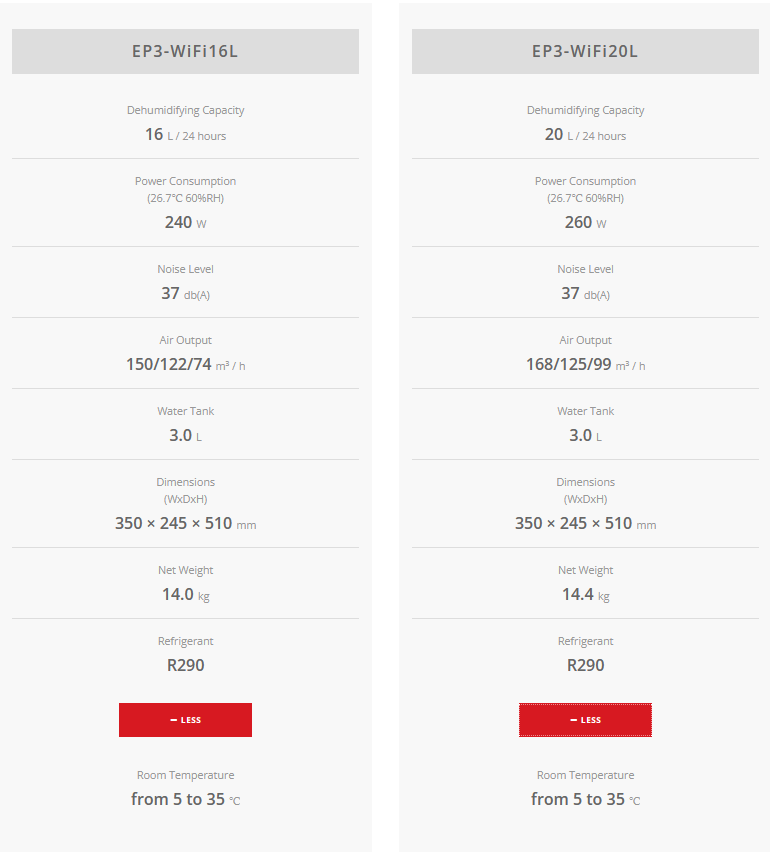Click the 260 W power consumption value
Viewport: 777px width, 854px height.
coord(585,222)
